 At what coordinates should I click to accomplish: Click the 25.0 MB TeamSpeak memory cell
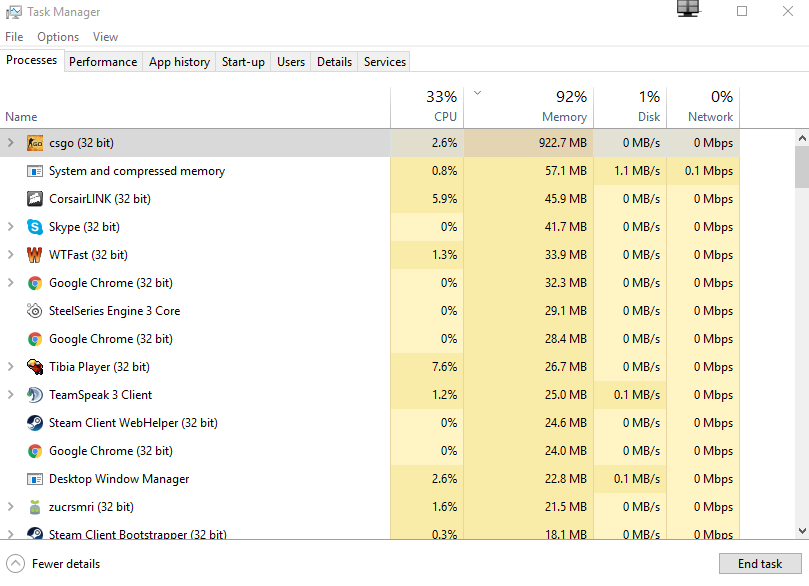point(529,395)
